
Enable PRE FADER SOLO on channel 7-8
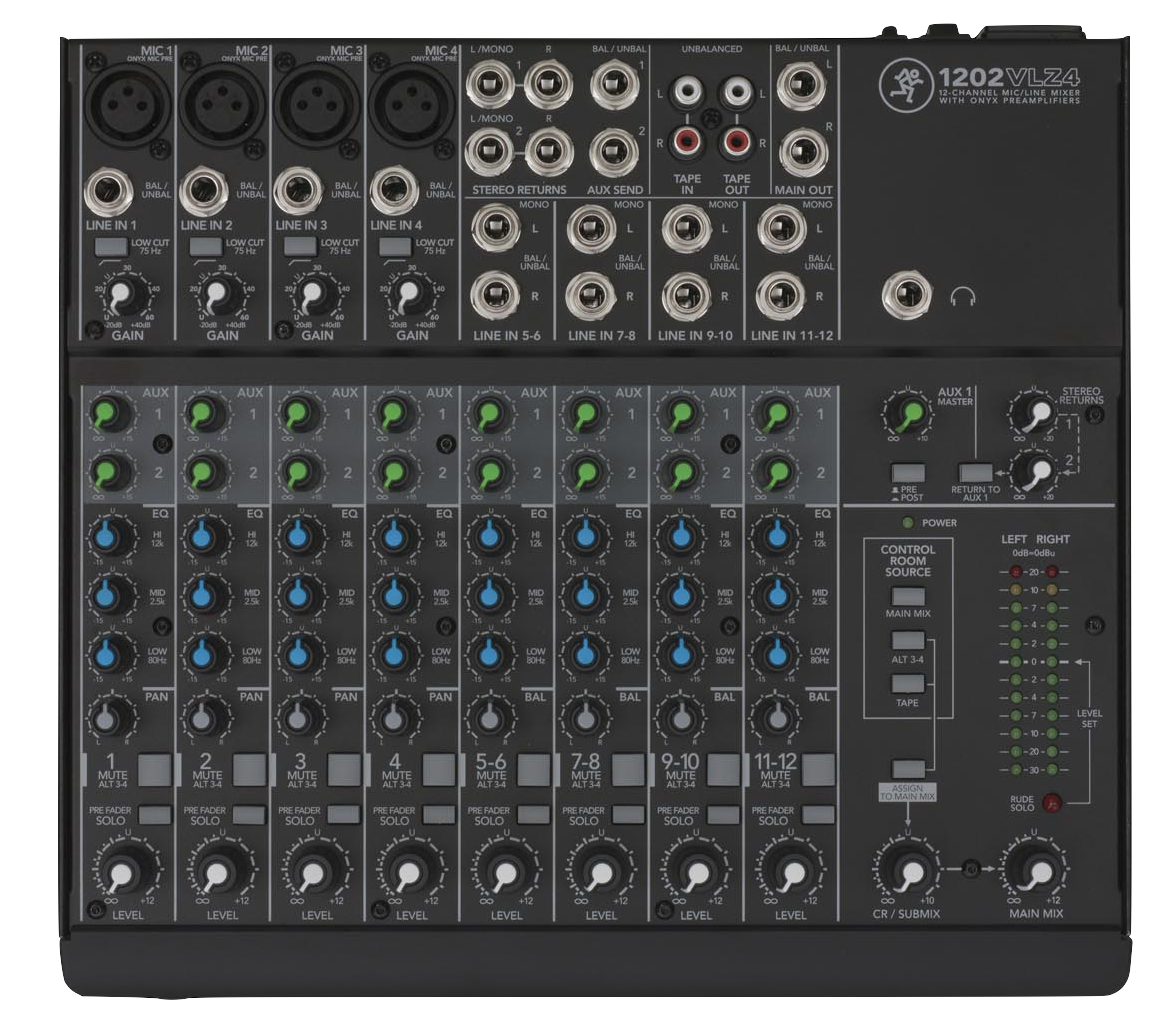628,814
